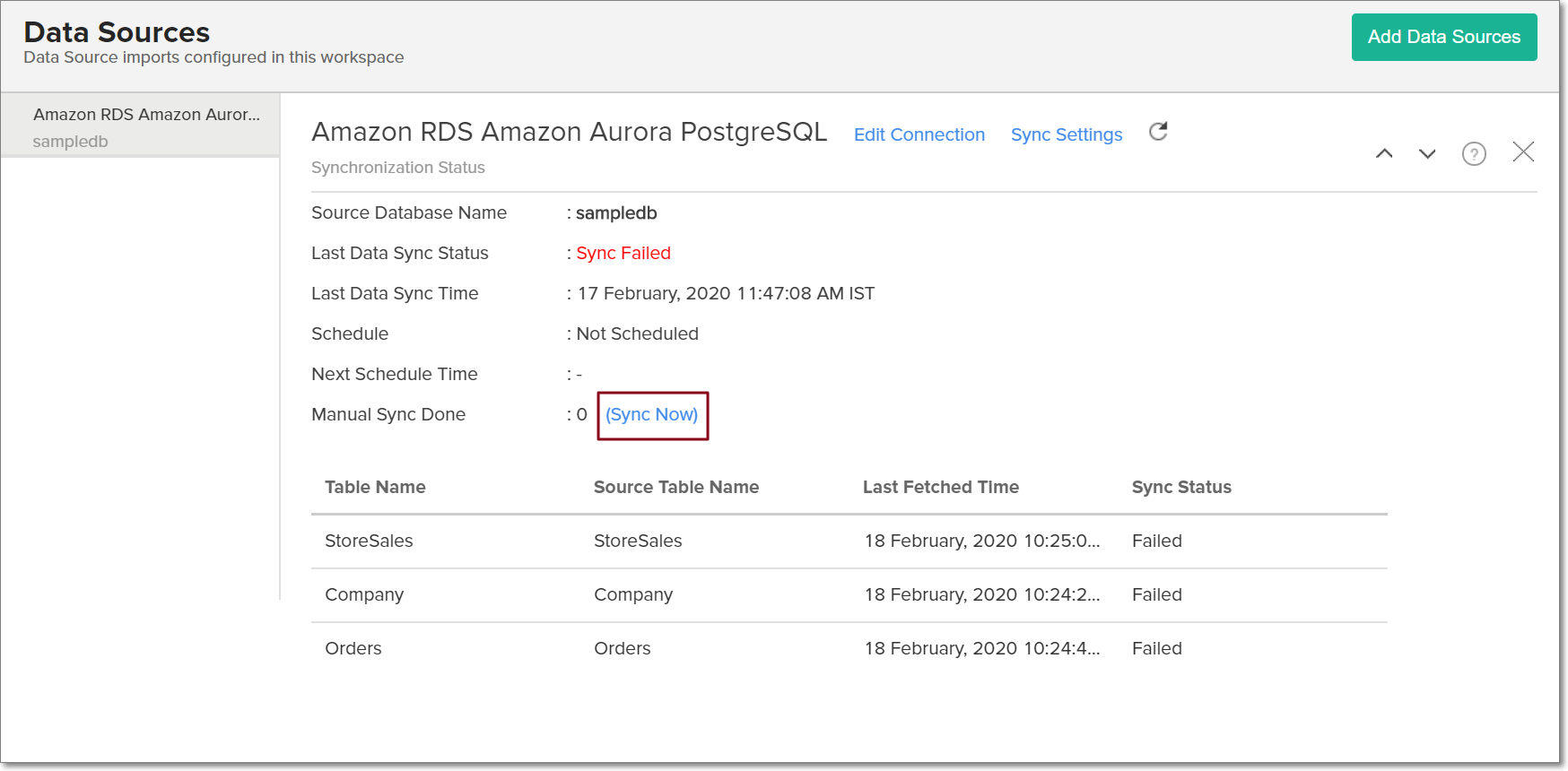Click the up chevron to go to previous data source
Viewport: 1568px width, 771px height.
point(1384,153)
